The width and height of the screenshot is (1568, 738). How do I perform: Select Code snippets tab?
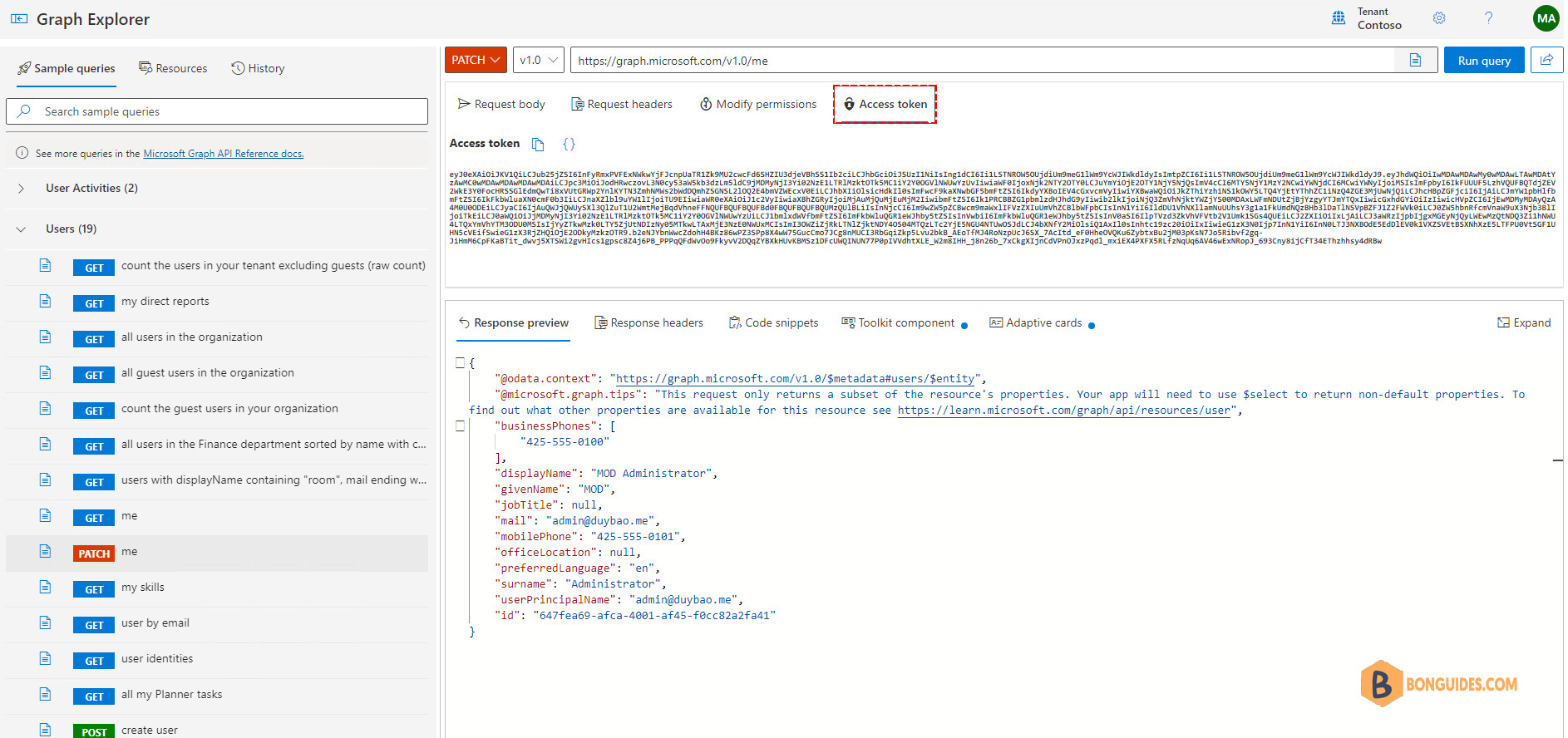click(x=773, y=322)
